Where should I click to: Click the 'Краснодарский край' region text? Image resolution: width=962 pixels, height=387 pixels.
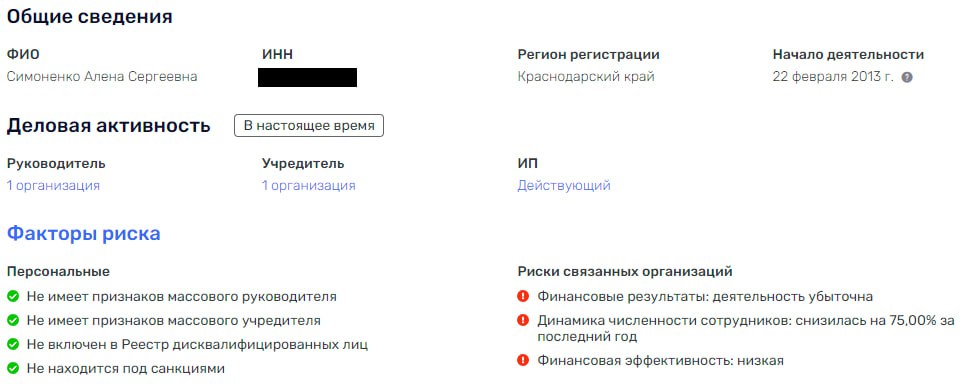(586, 77)
